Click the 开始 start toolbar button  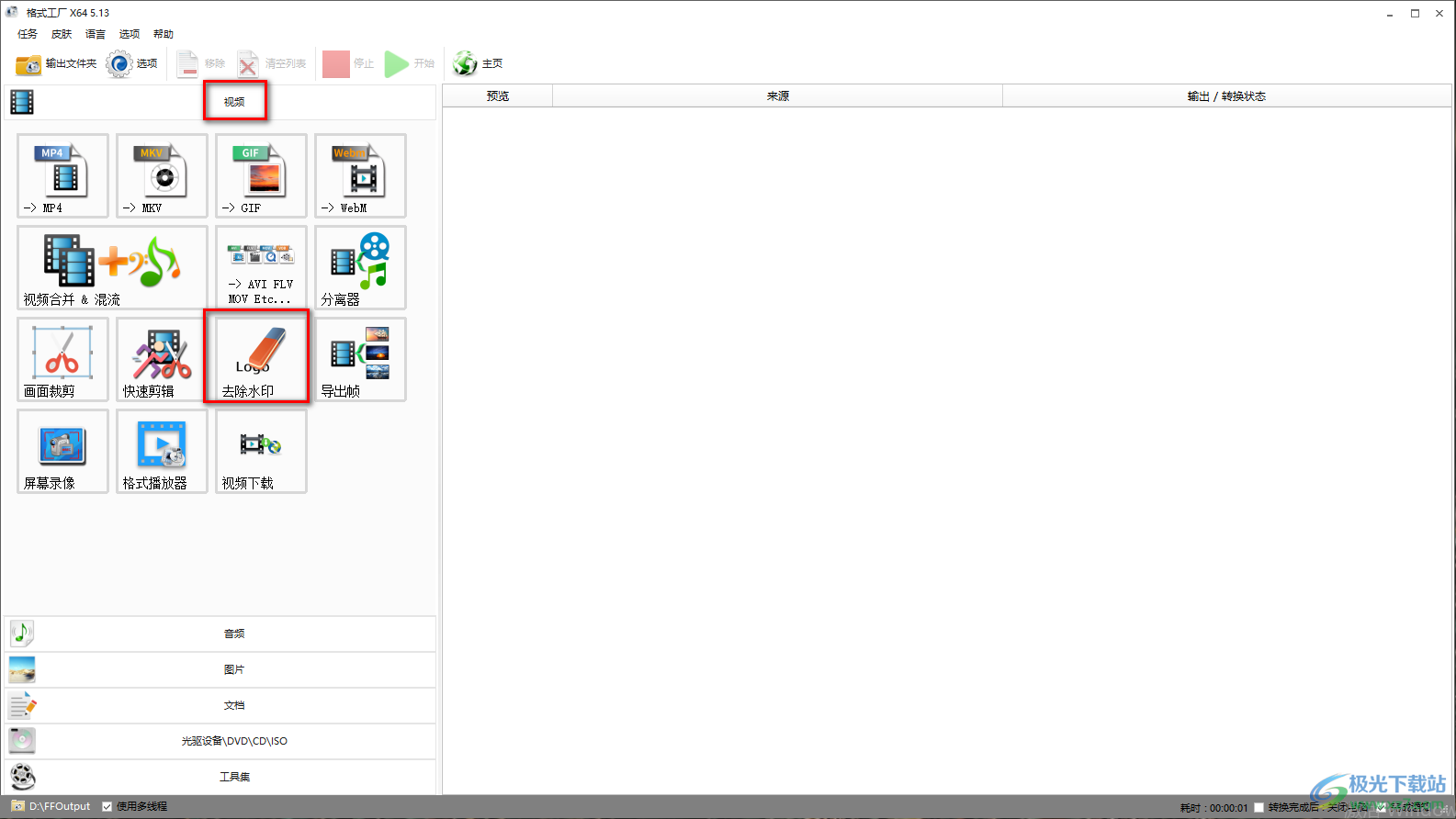click(410, 63)
